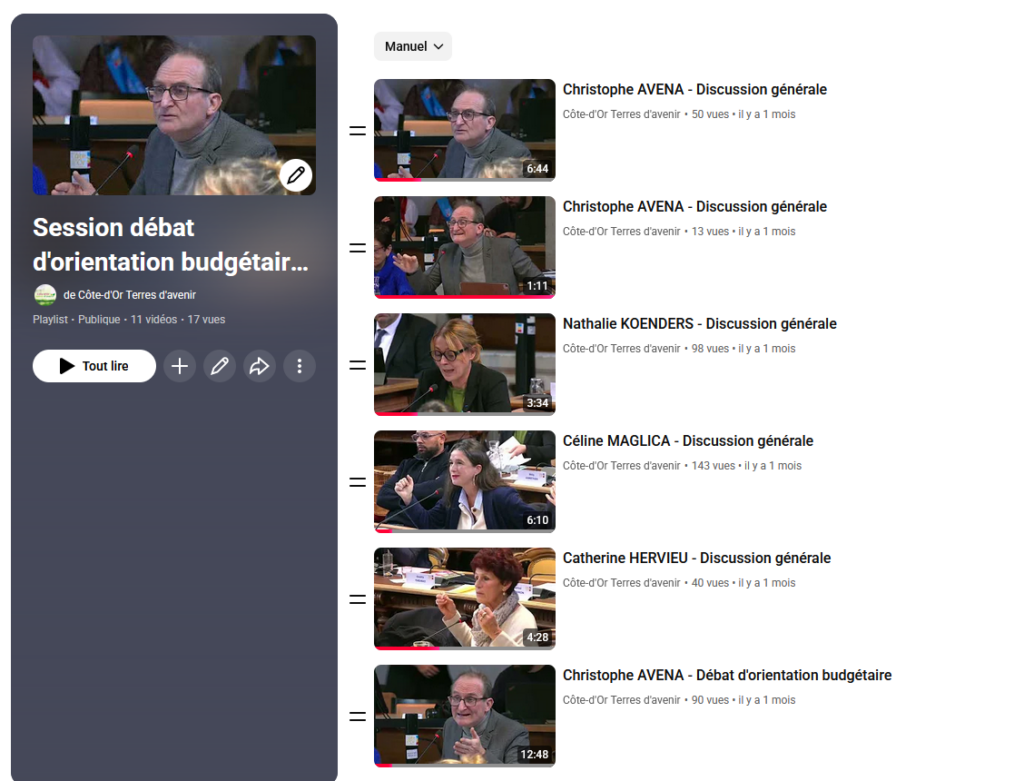
Task: Open the playlist thumbnail edit pencil icon
Action: point(296,175)
